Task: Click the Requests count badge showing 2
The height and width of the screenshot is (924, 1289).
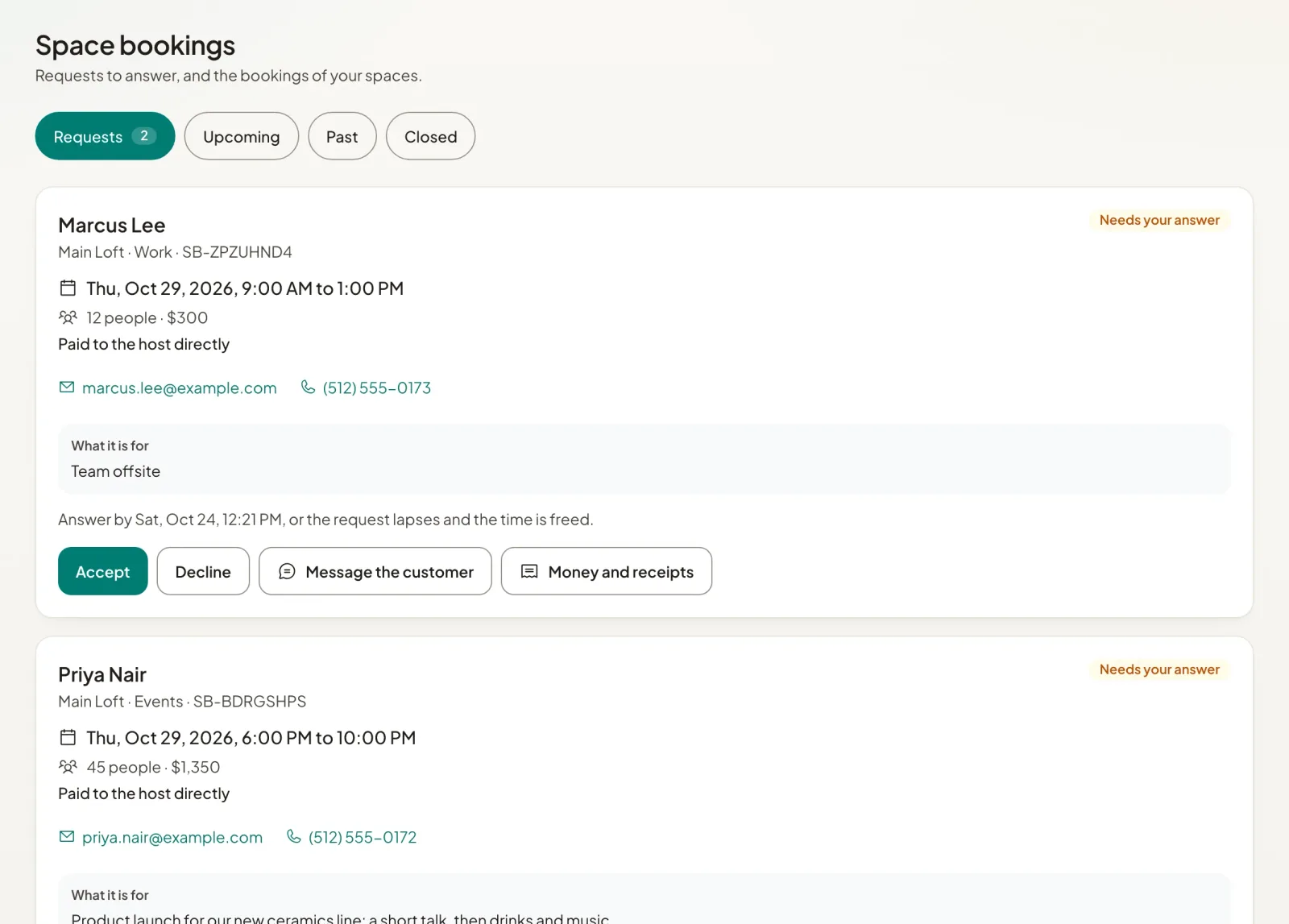Action: [x=144, y=136]
